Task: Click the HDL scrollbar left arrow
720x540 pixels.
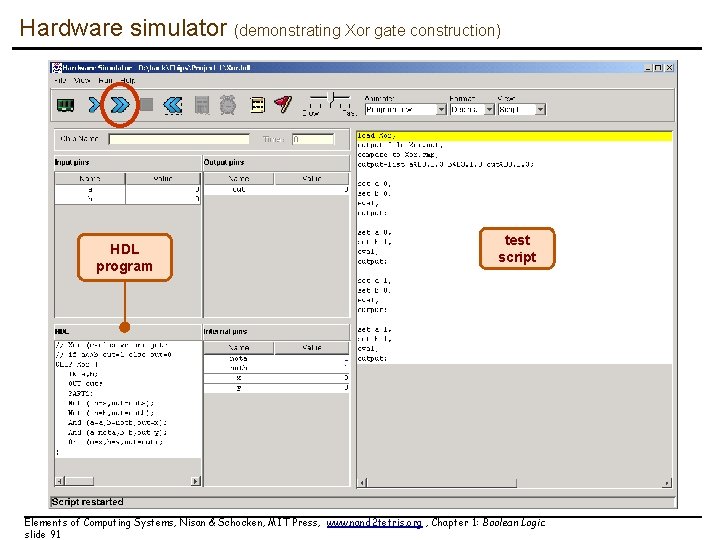Action: pos(60,481)
